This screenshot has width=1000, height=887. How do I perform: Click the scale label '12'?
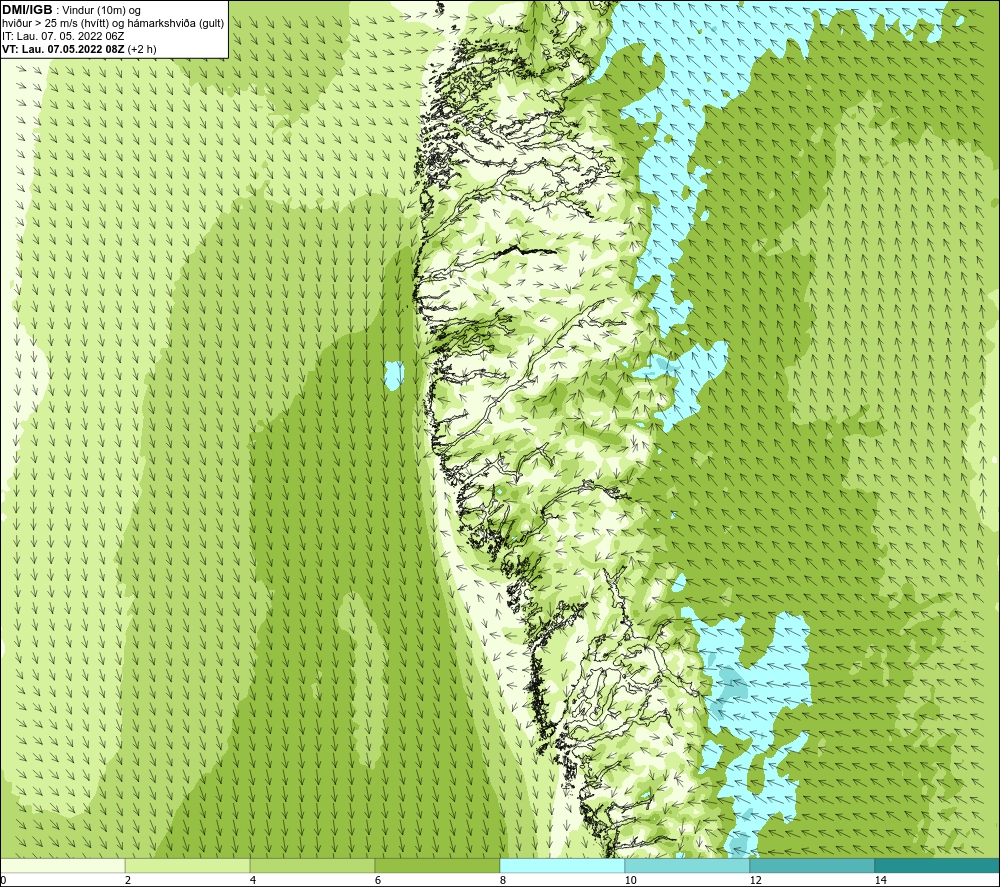click(x=756, y=880)
